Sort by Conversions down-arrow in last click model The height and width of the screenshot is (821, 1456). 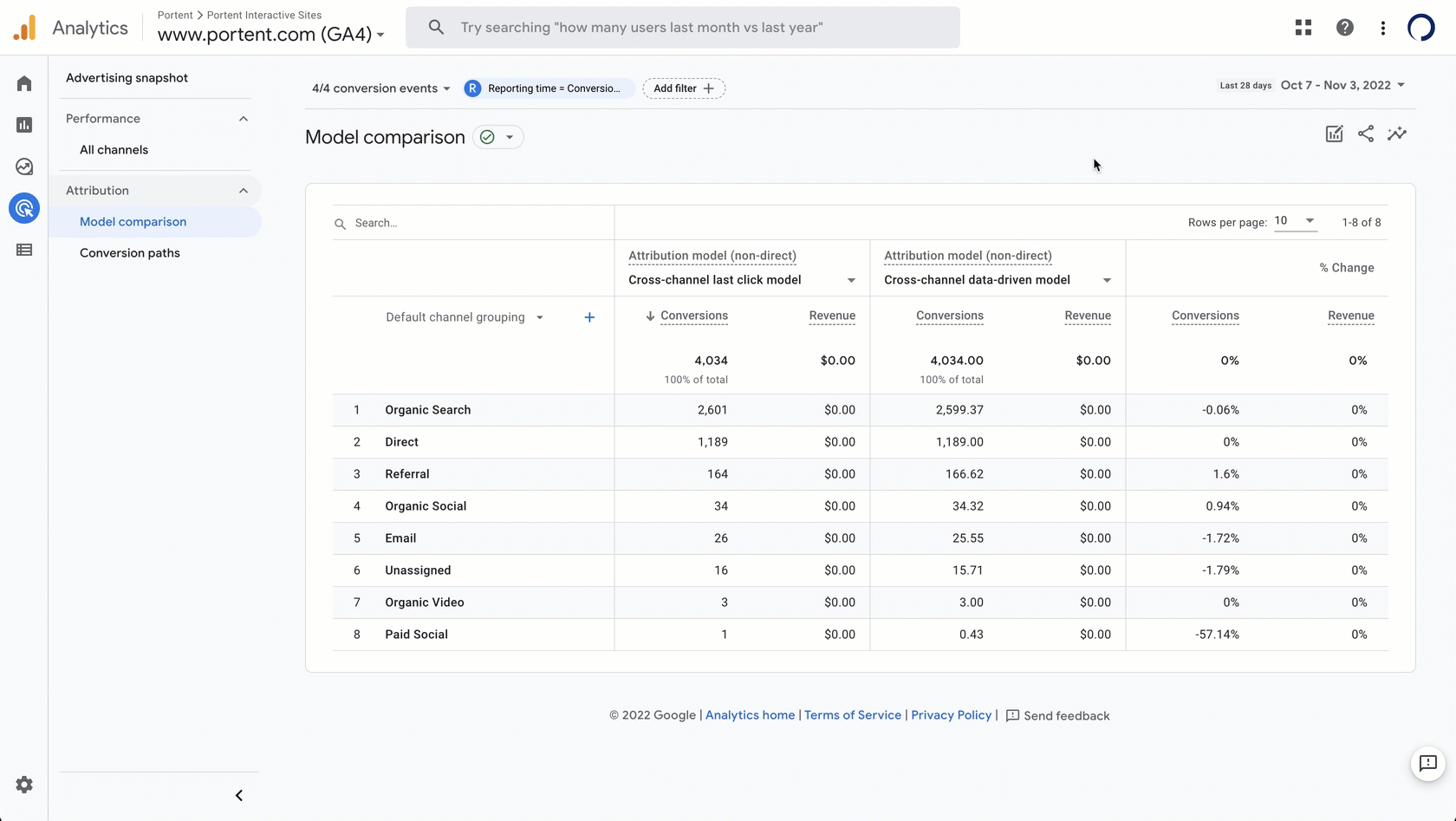650,316
